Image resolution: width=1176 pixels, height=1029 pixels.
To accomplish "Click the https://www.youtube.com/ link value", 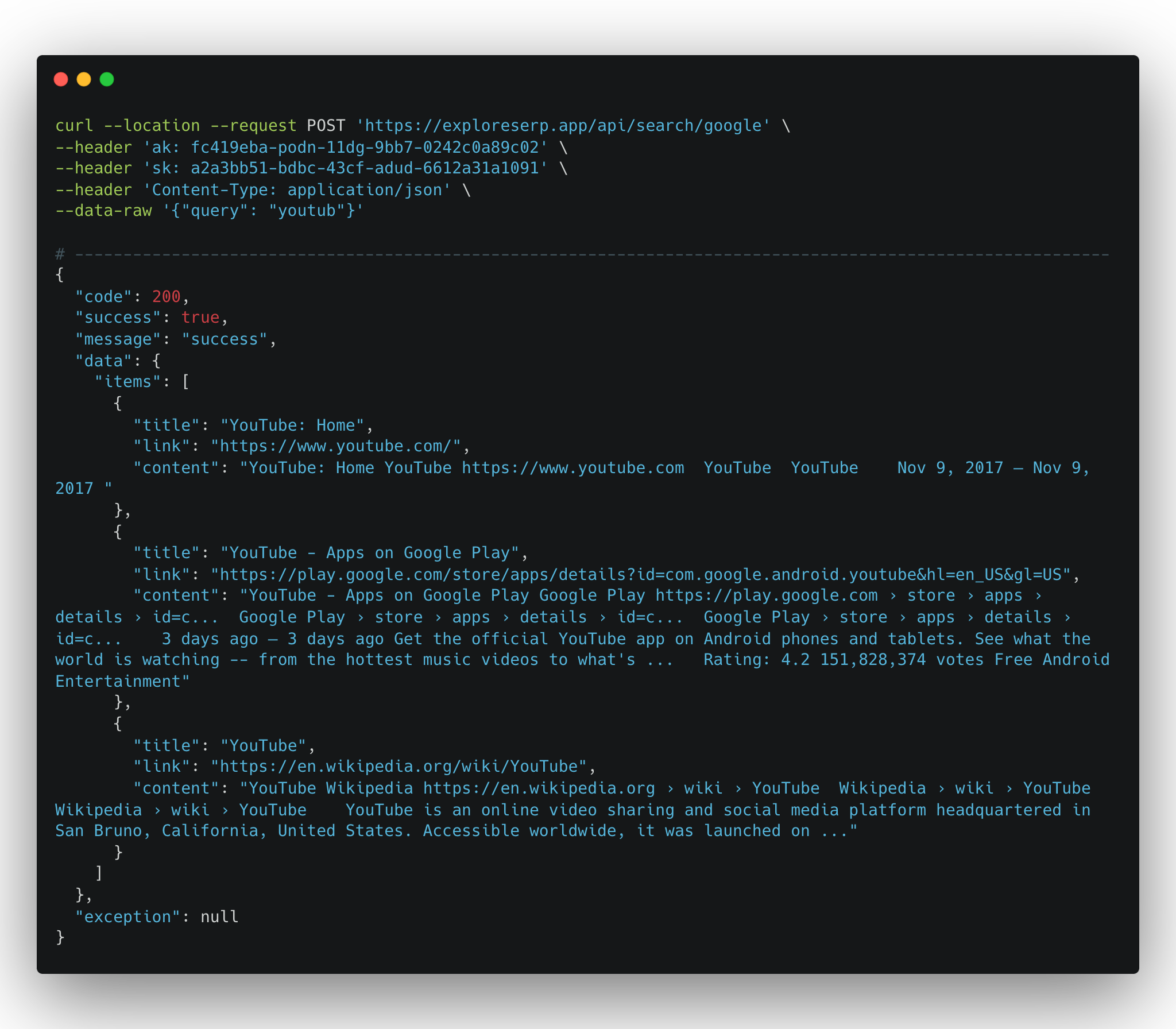I will [x=336, y=446].
